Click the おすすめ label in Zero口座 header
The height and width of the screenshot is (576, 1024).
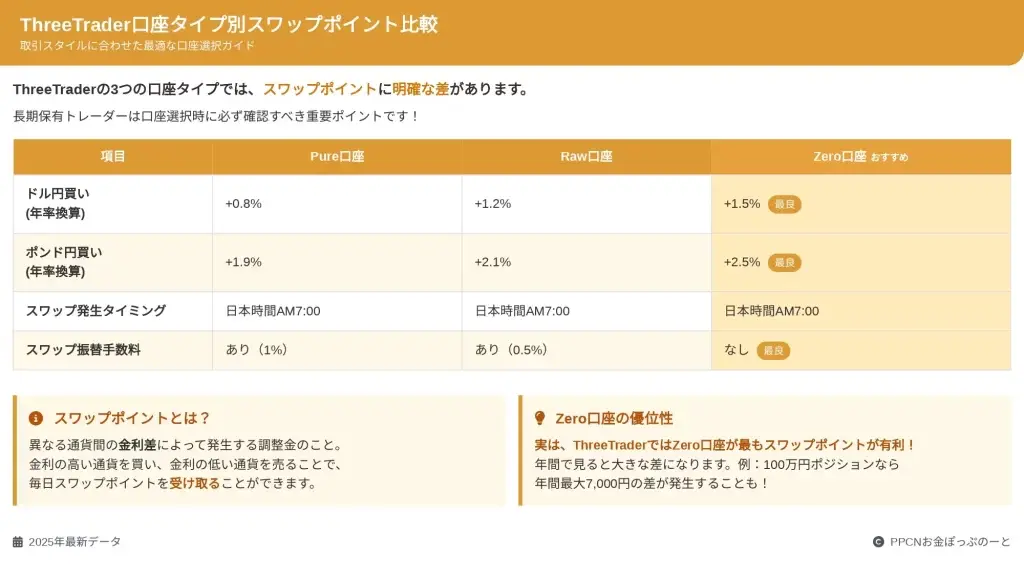pyautogui.click(x=889, y=157)
